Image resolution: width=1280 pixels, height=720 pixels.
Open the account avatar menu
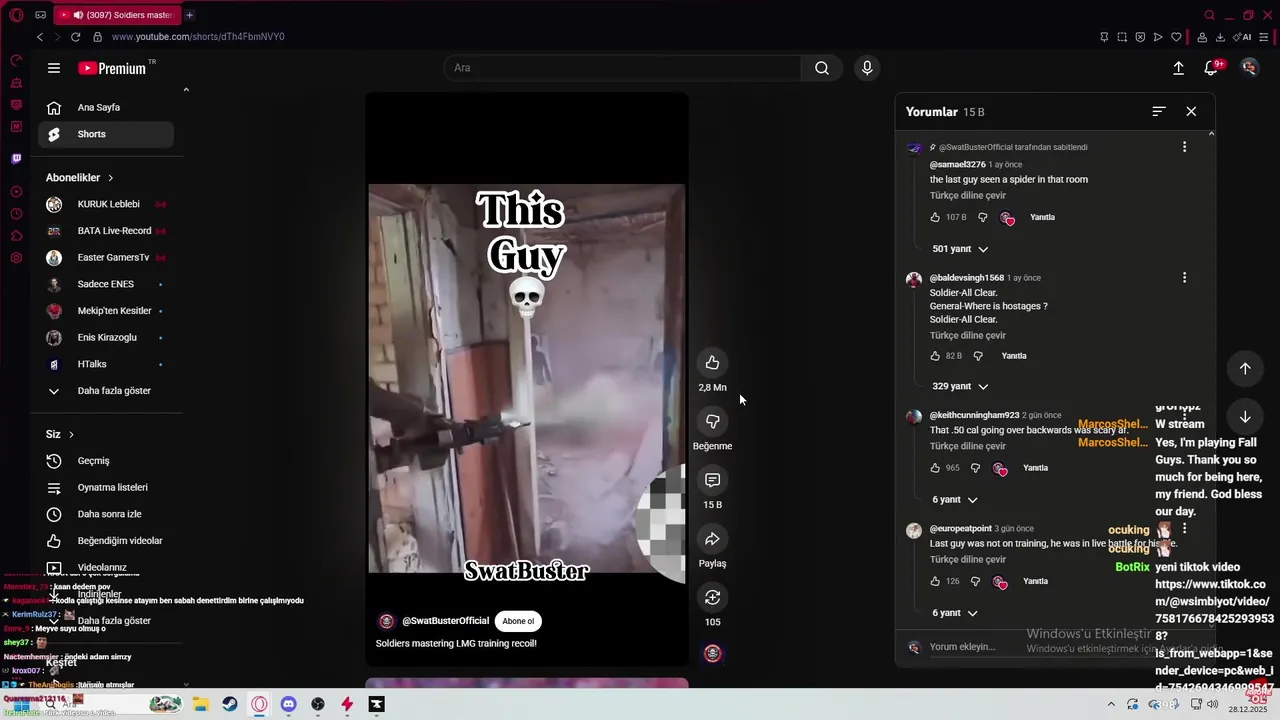pos(1249,67)
